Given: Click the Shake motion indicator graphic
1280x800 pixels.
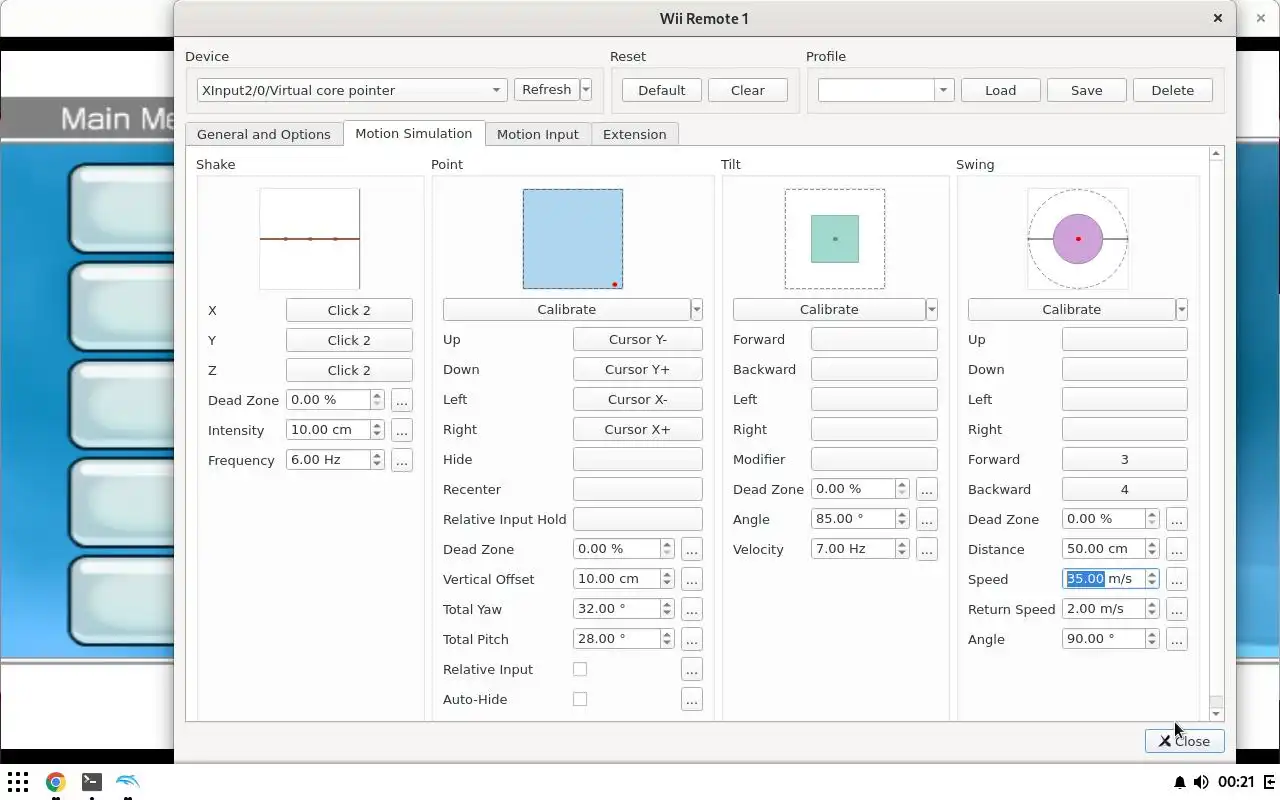Looking at the screenshot, I should coord(310,239).
